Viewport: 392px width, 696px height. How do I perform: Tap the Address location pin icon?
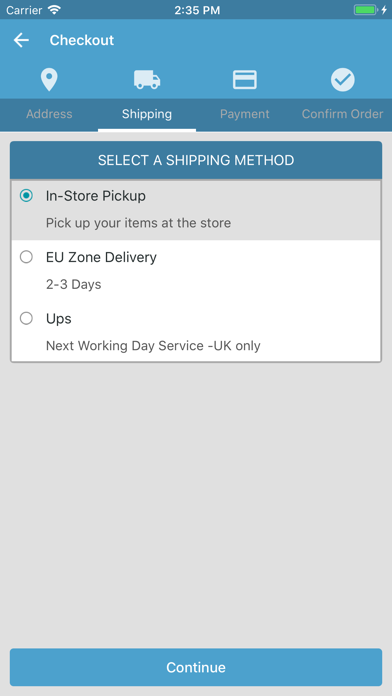tap(49, 80)
